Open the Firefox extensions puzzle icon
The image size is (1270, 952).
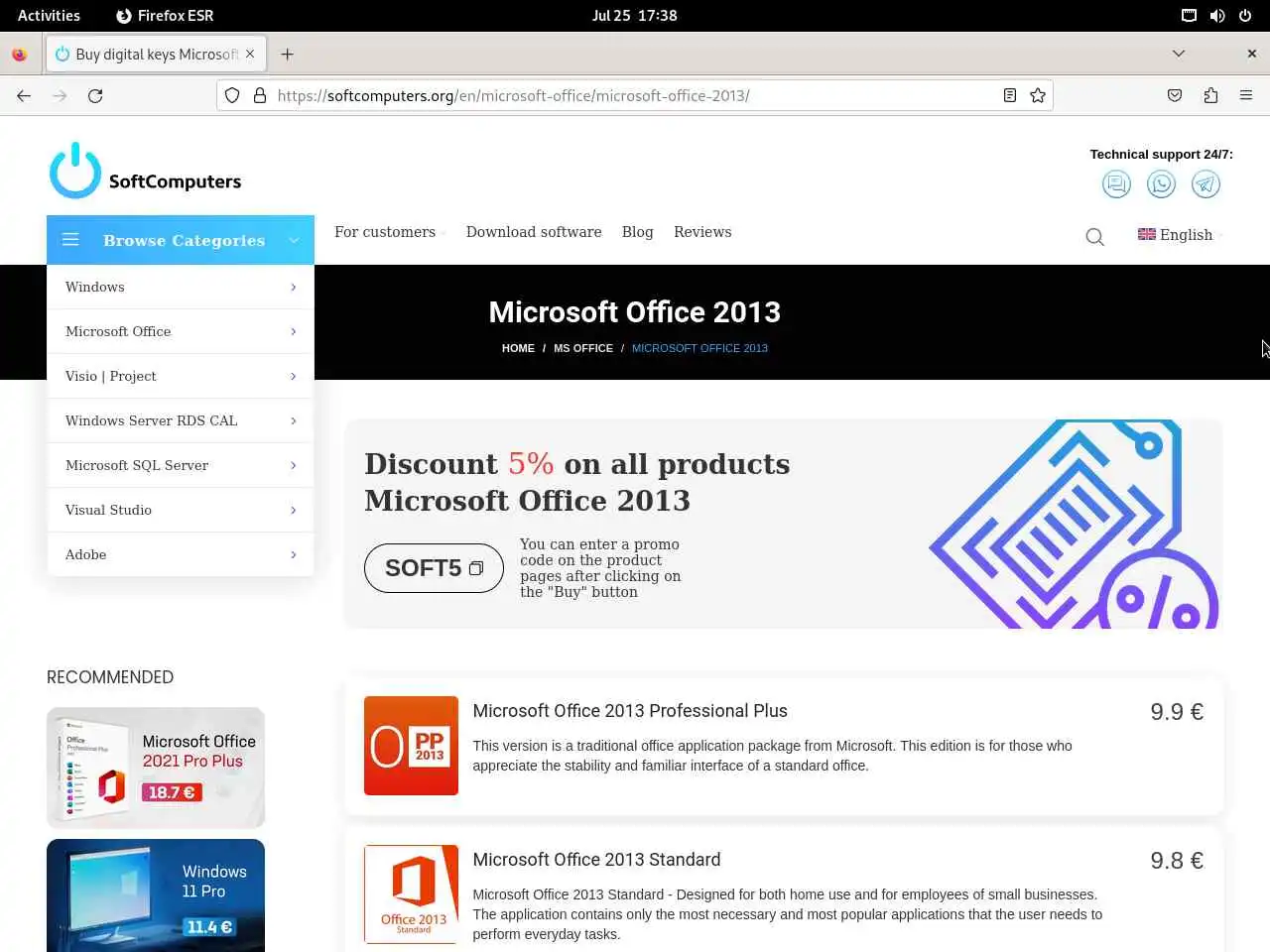[x=1210, y=95]
